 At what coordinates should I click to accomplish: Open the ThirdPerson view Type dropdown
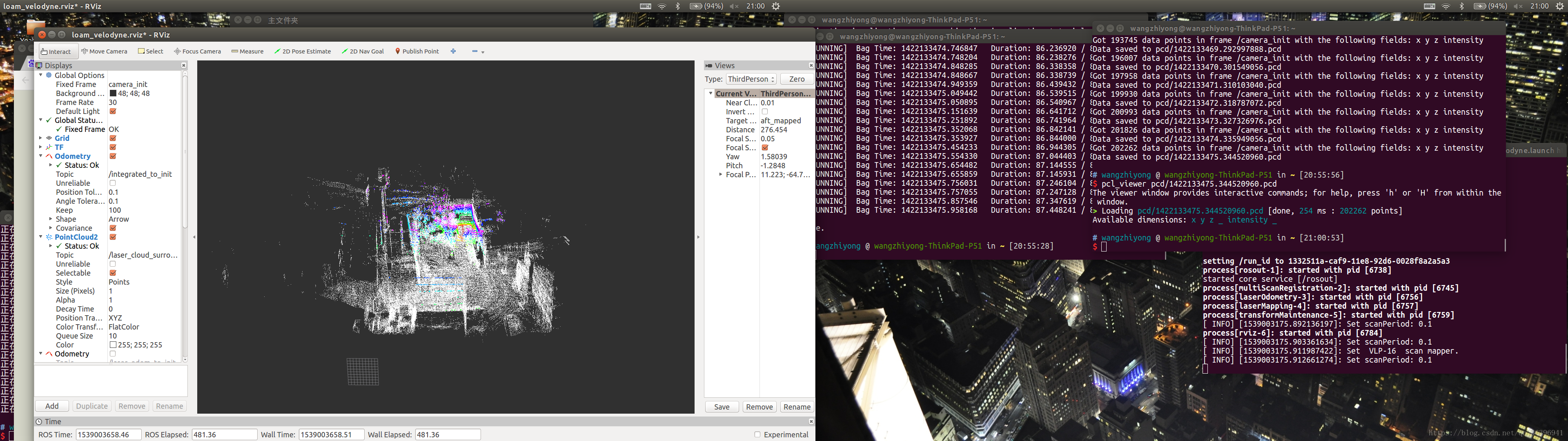click(x=751, y=79)
